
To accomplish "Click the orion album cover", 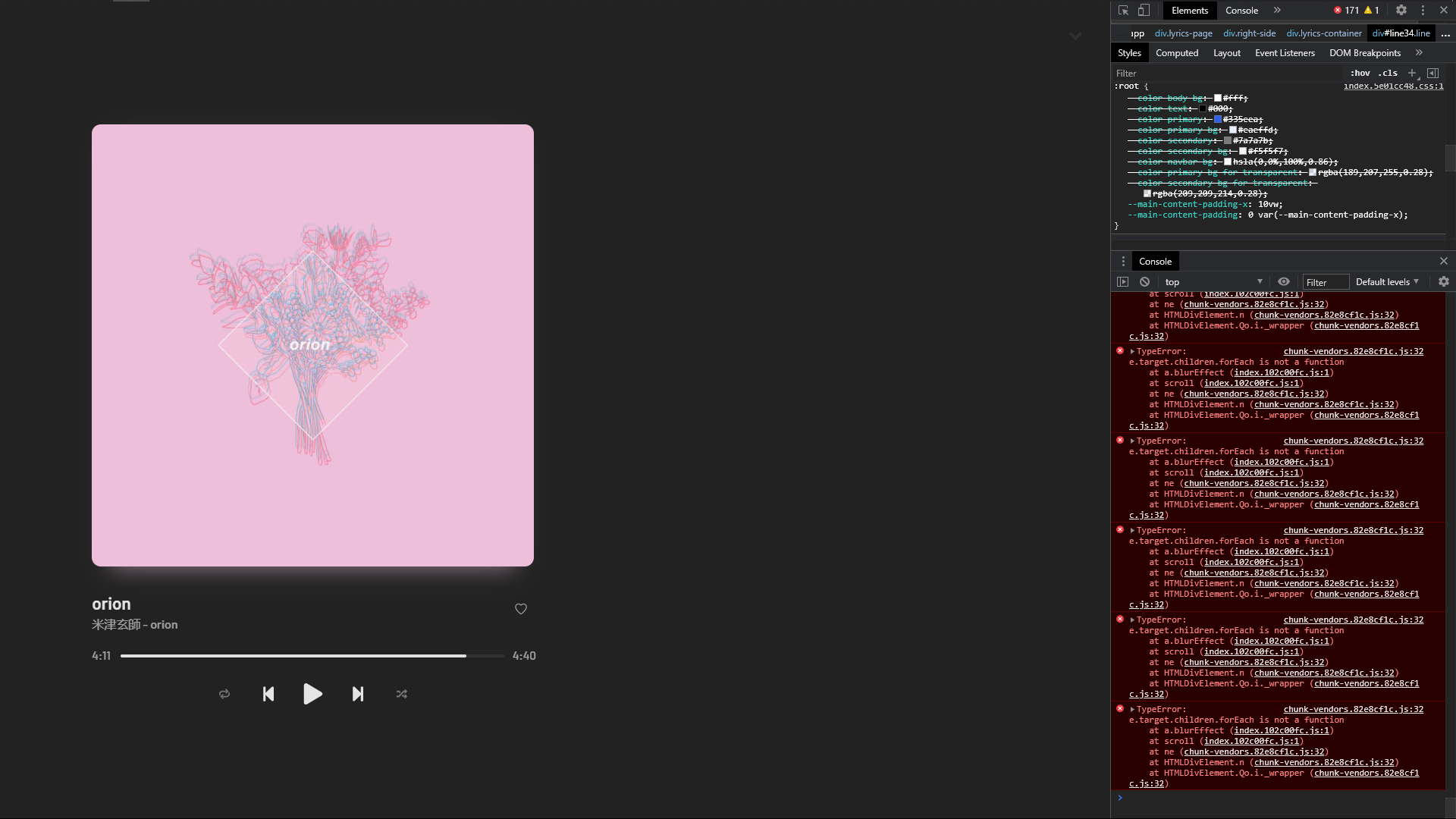I will tap(312, 345).
